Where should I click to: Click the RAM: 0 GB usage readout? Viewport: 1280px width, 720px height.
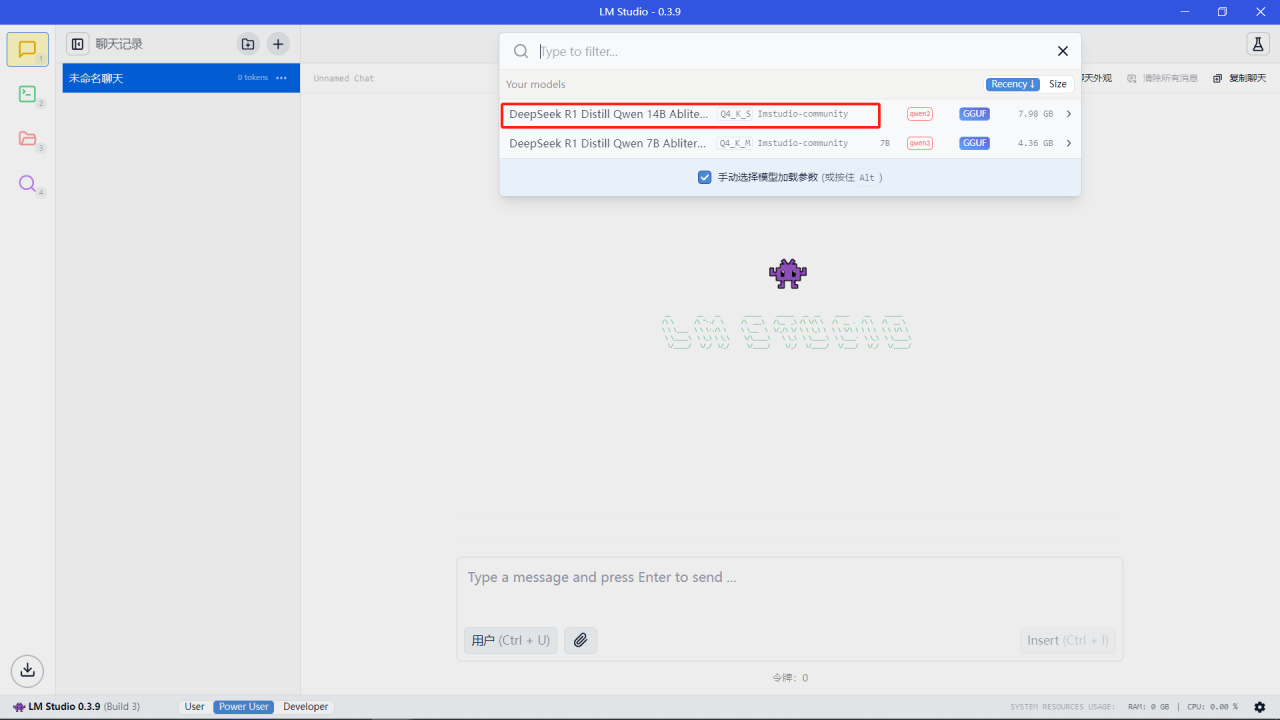click(x=1148, y=707)
